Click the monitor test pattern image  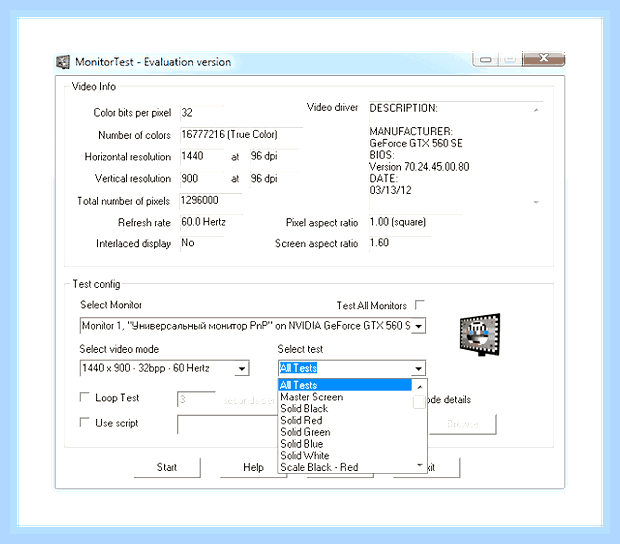click(x=480, y=334)
